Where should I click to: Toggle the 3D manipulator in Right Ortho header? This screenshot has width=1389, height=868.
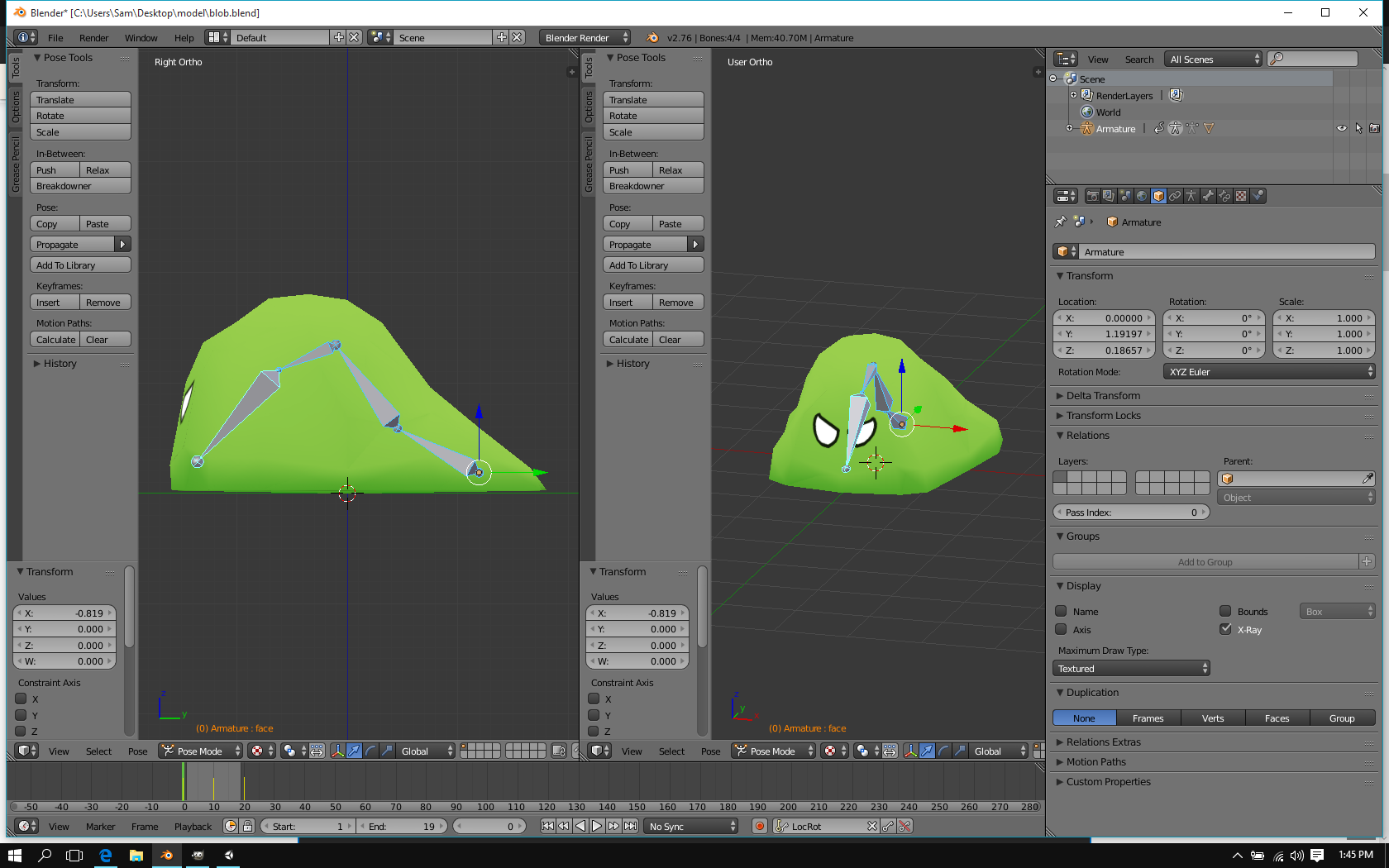pyautogui.click(x=337, y=751)
